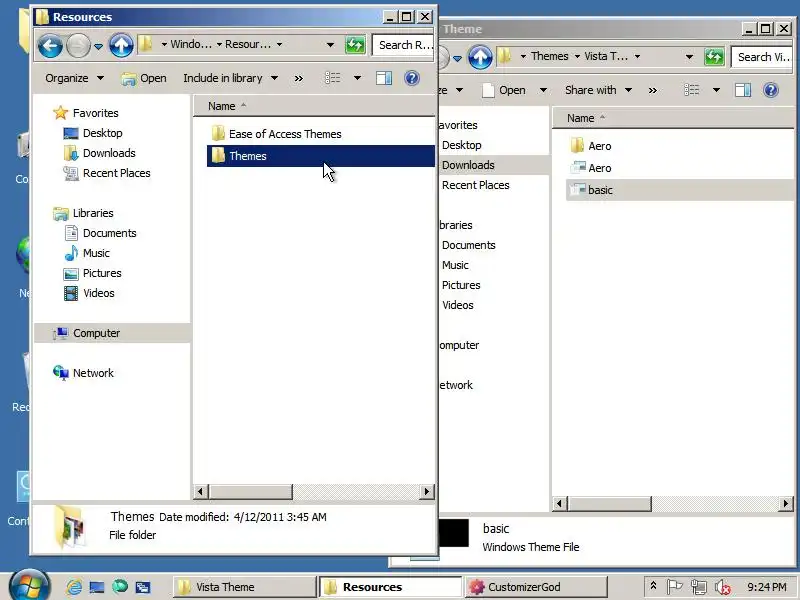Open the Windows Start menu
This screenshot has height=600, width=800.
pos(29,586)
